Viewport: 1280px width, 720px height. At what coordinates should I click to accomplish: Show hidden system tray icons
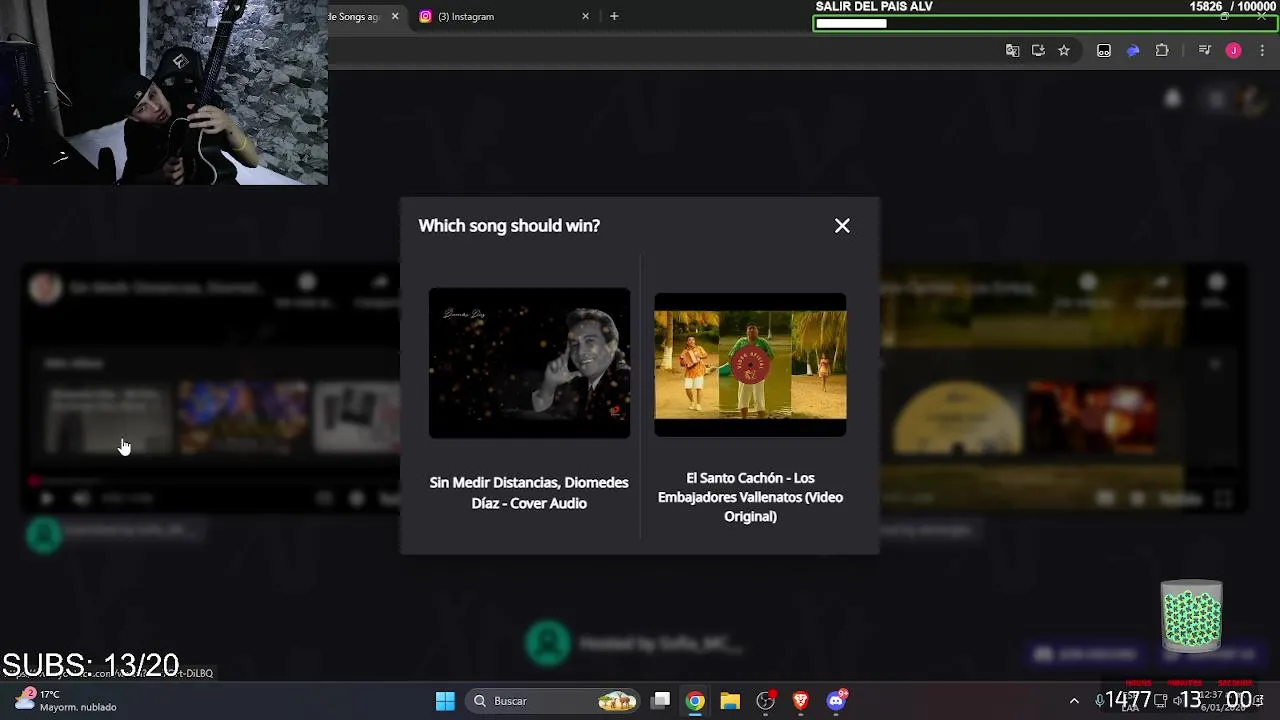(x=1074, y=701)
